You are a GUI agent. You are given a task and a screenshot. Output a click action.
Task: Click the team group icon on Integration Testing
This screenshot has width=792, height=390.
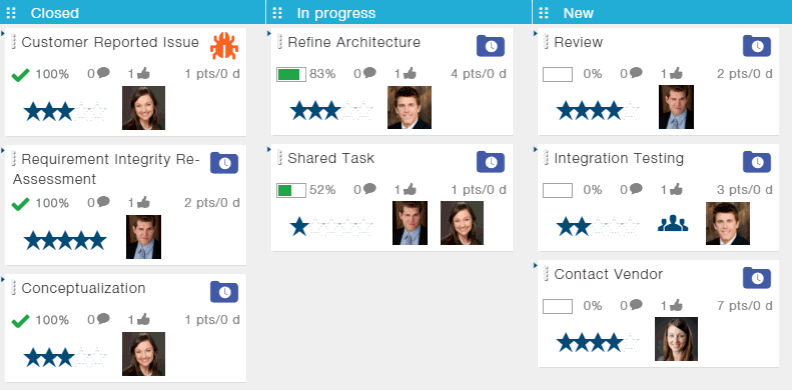(673, 223)
